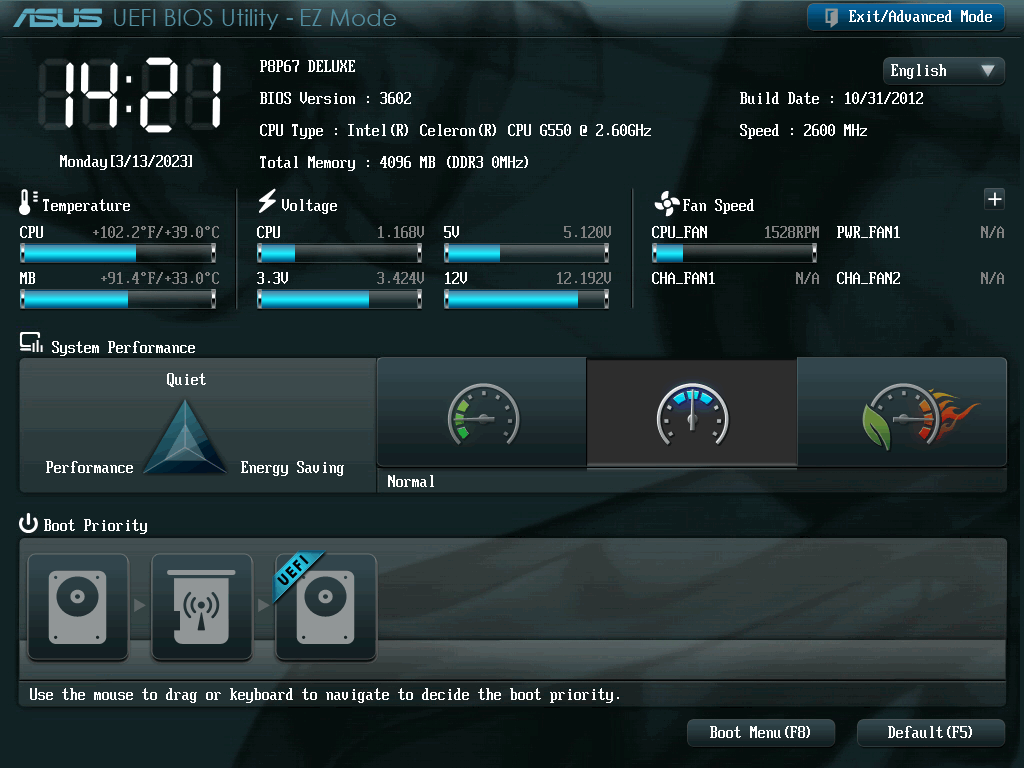Click the 14:21 system clock

[131, 95]
